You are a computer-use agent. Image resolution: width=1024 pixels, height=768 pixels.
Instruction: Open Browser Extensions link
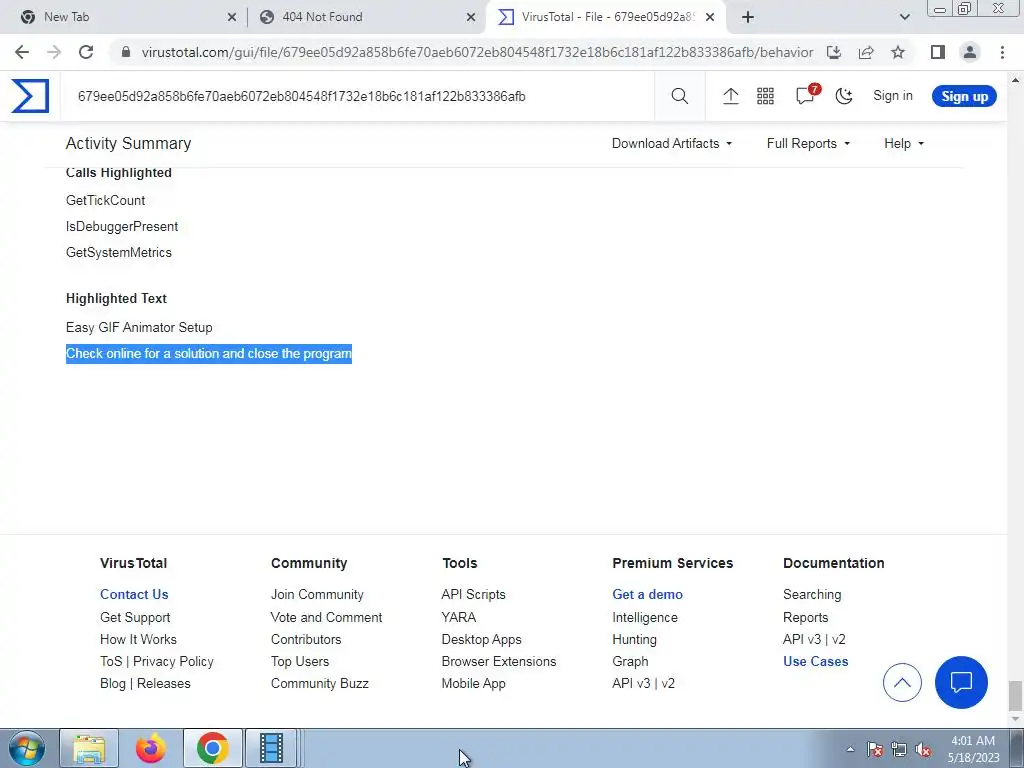click(x=499, y=661)
